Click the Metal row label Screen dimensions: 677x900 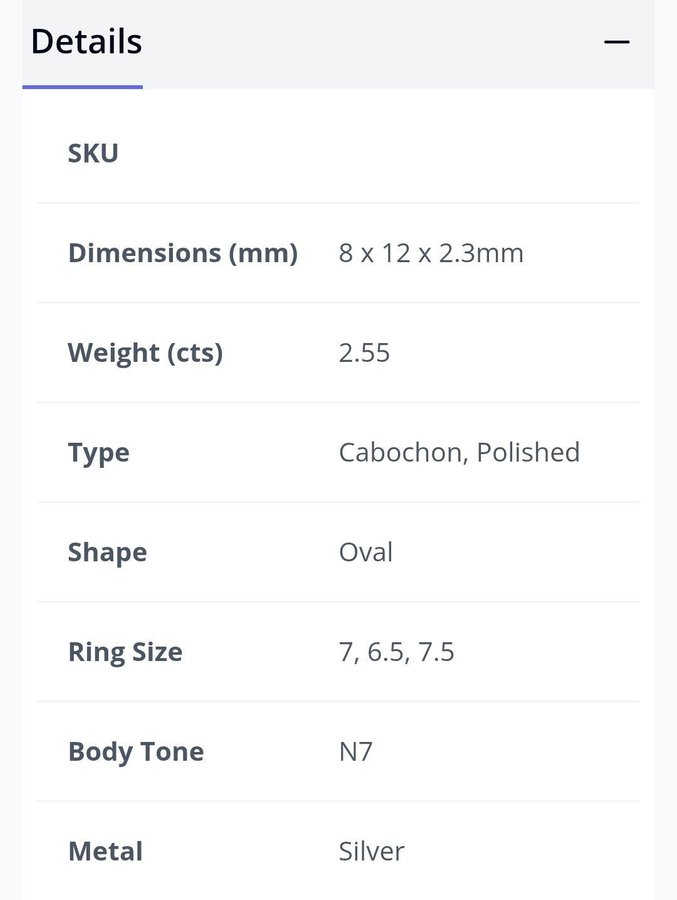click(x=105, y=852)
